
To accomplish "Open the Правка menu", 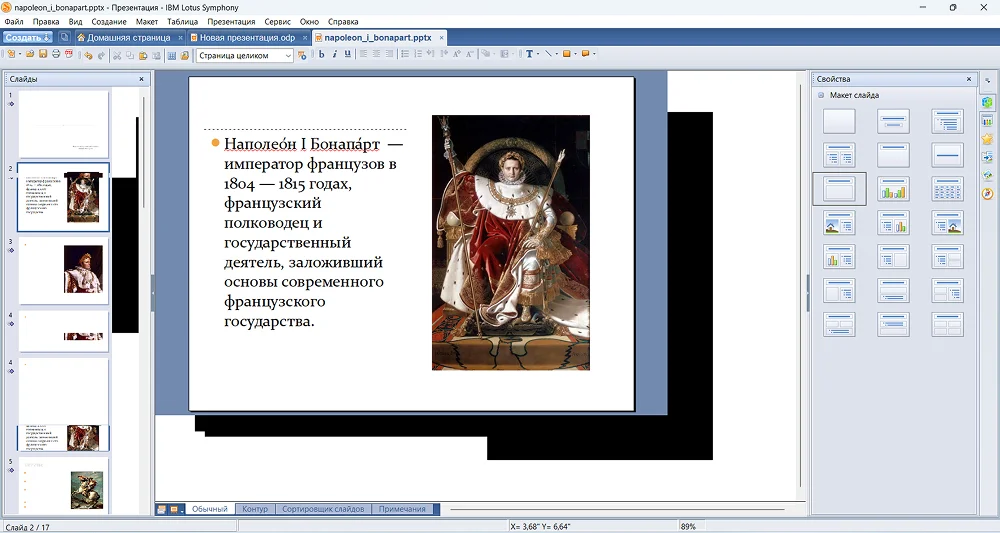I will tap(46, 22).
